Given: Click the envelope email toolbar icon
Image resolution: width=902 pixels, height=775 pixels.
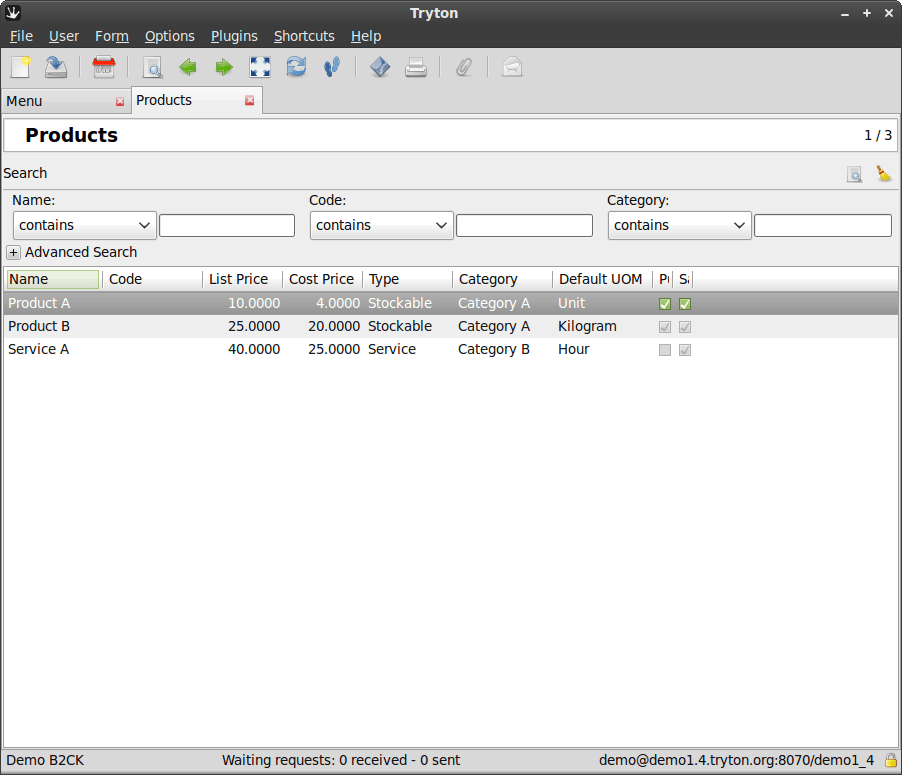Looking at the screenshot, I should pos(512,67).
